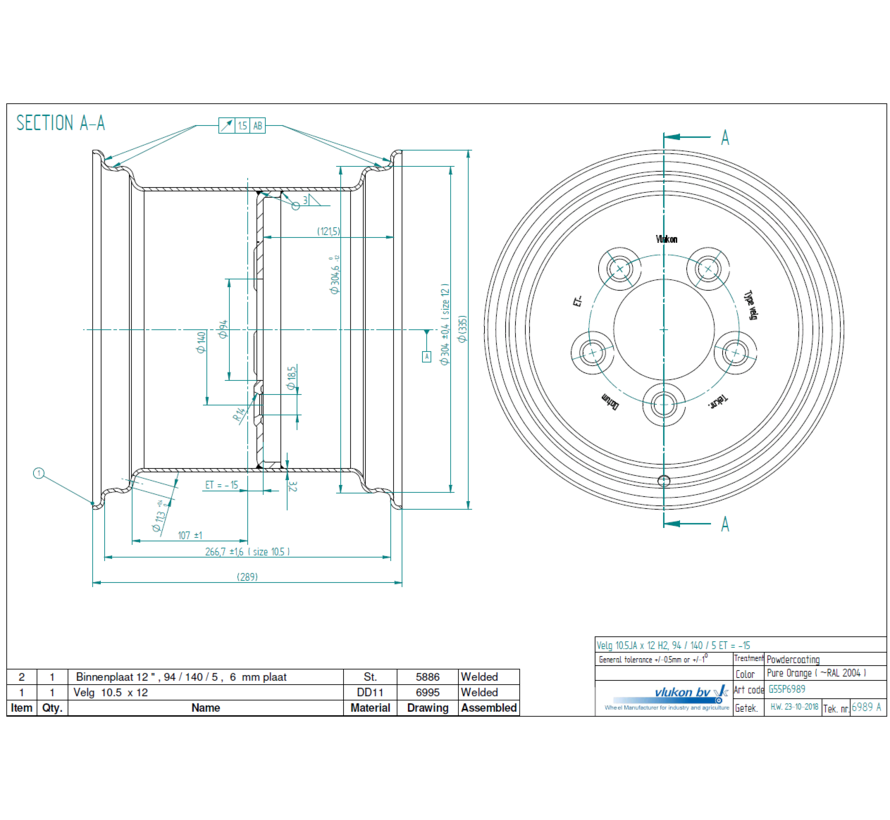890x820 pixels.
Task: Select the Drawing column header
Action: pyautogui.click(x=427, y=708)
